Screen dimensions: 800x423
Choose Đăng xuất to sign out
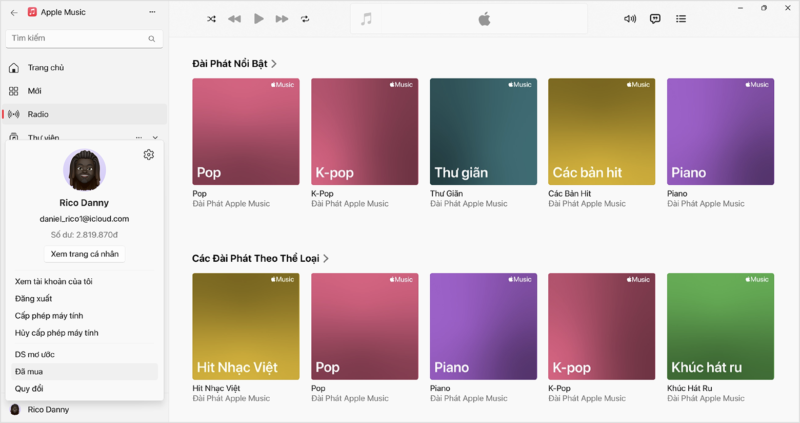33,298
